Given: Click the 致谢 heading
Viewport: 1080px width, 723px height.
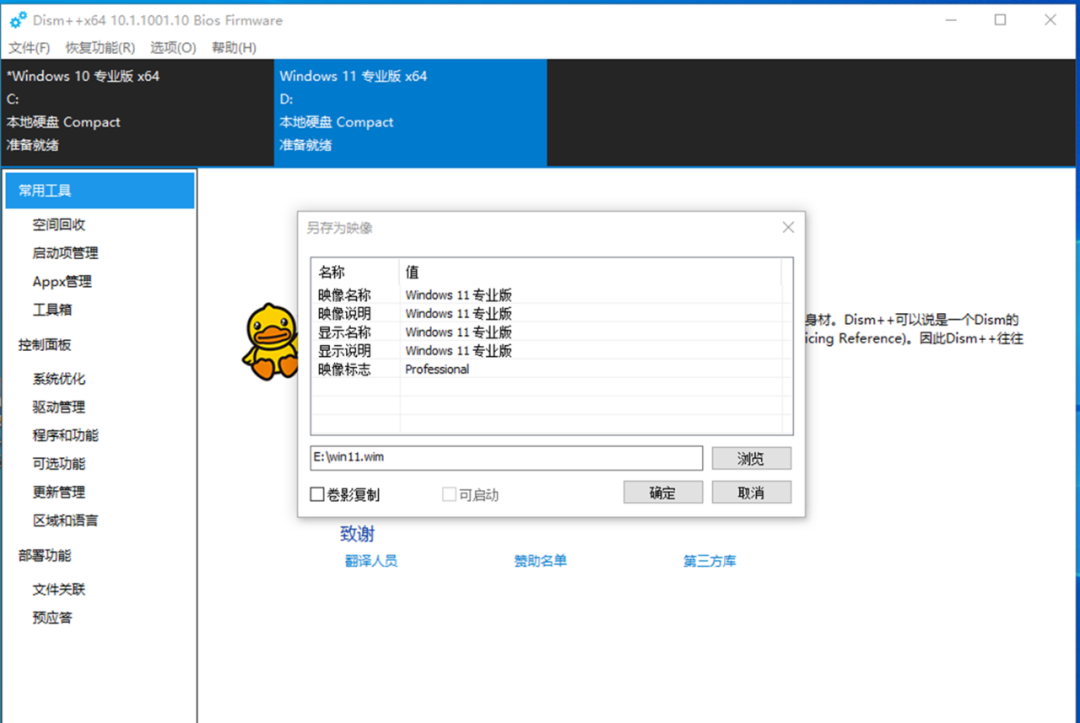Looking at the screenshot, I should tap(357, 534).
